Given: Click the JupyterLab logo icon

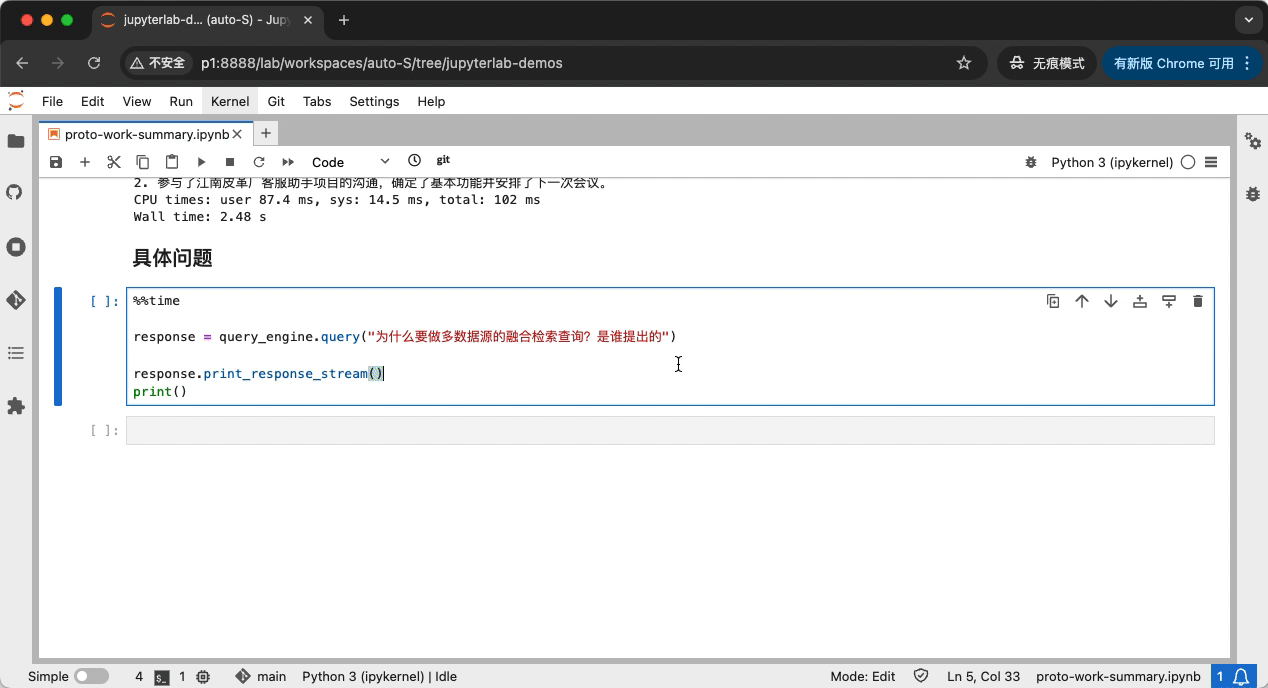Looking at the screenshot, I should pyautogui.click(x=16, y=101).
